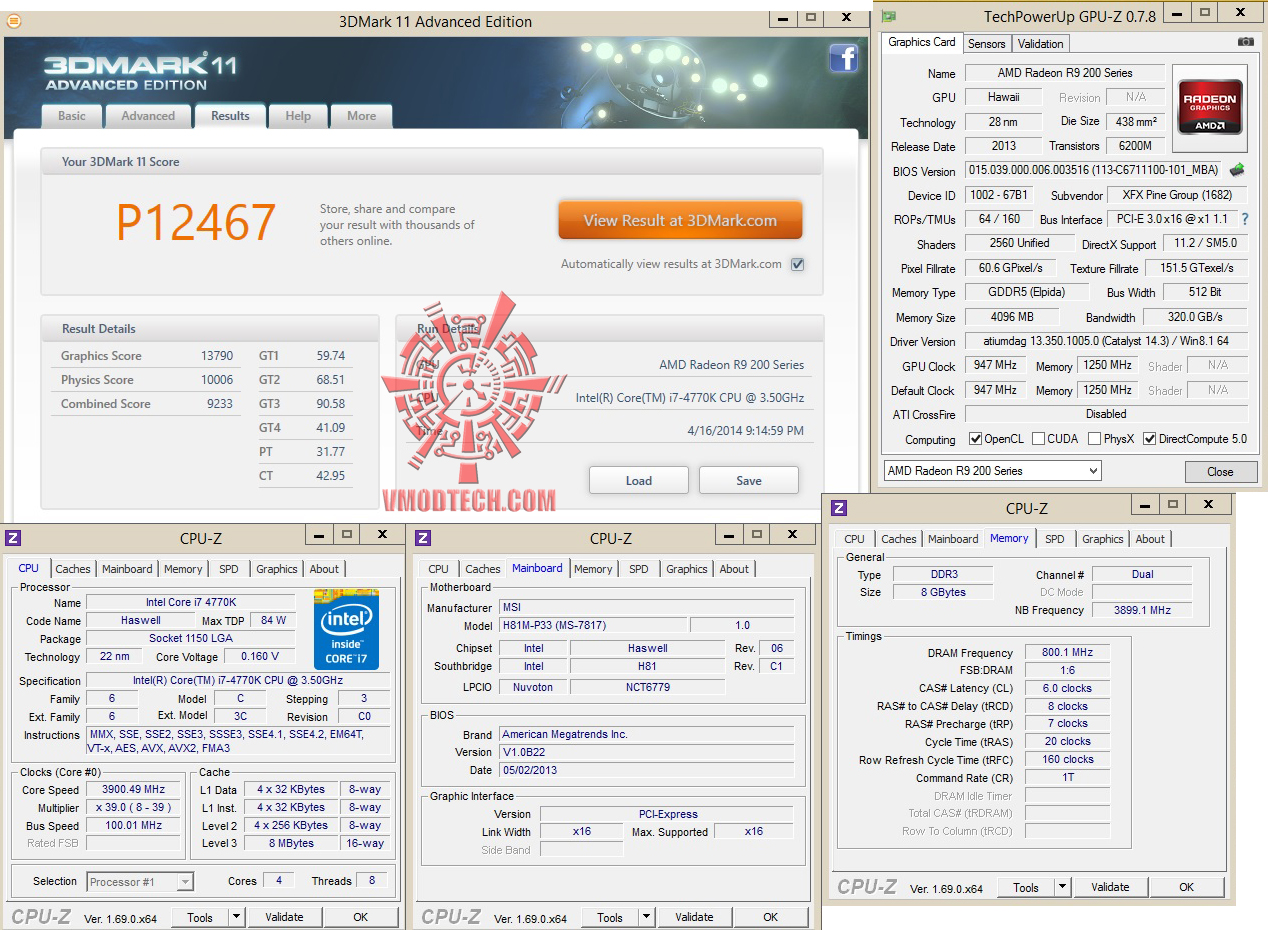This screenshot has height=930, width=1268.
Task: Toggle the PhysX checkbox in GPU-Z
Action: tap(1095, 439)
